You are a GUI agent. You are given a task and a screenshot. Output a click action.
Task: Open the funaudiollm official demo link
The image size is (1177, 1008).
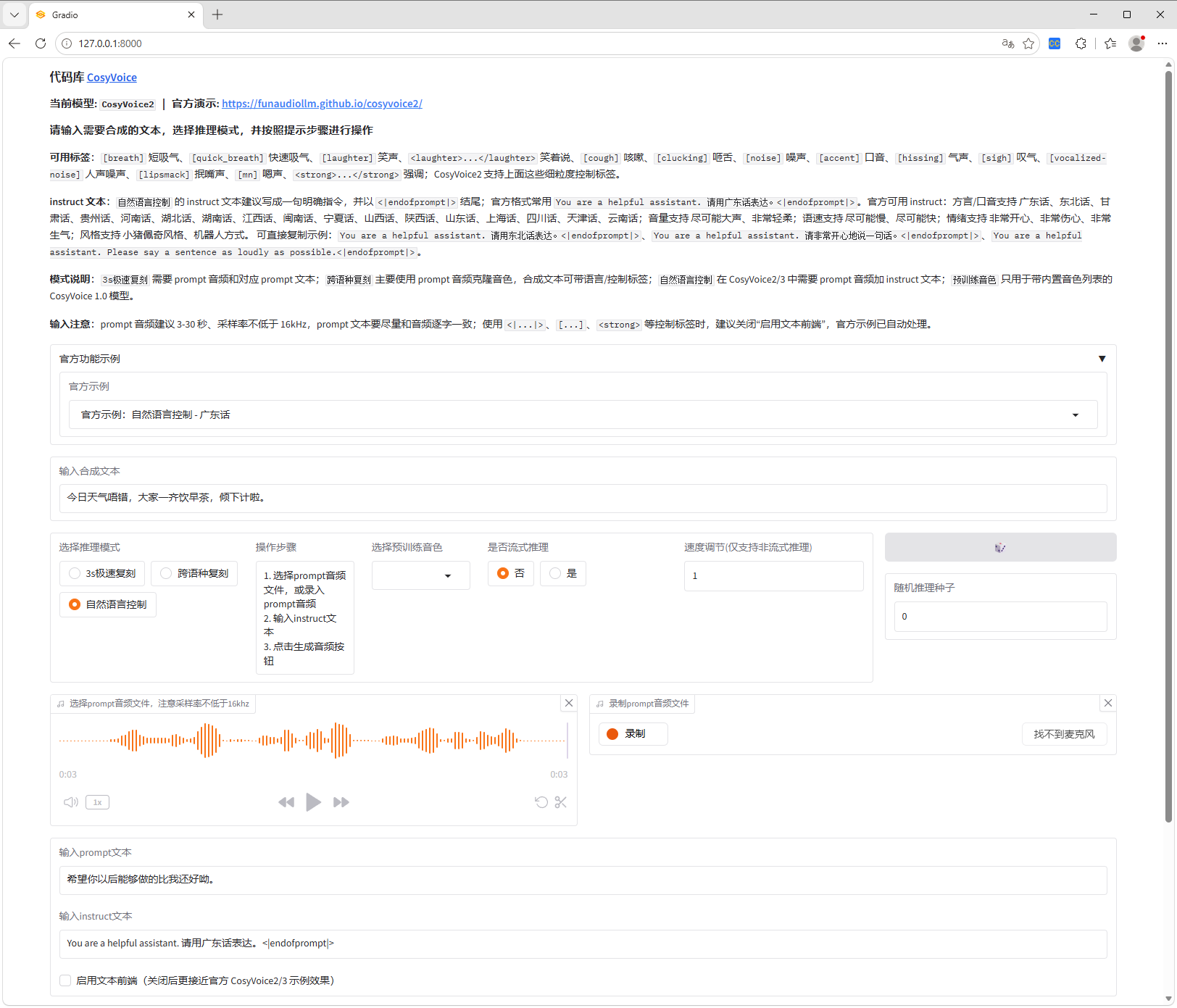coord(322,104)
